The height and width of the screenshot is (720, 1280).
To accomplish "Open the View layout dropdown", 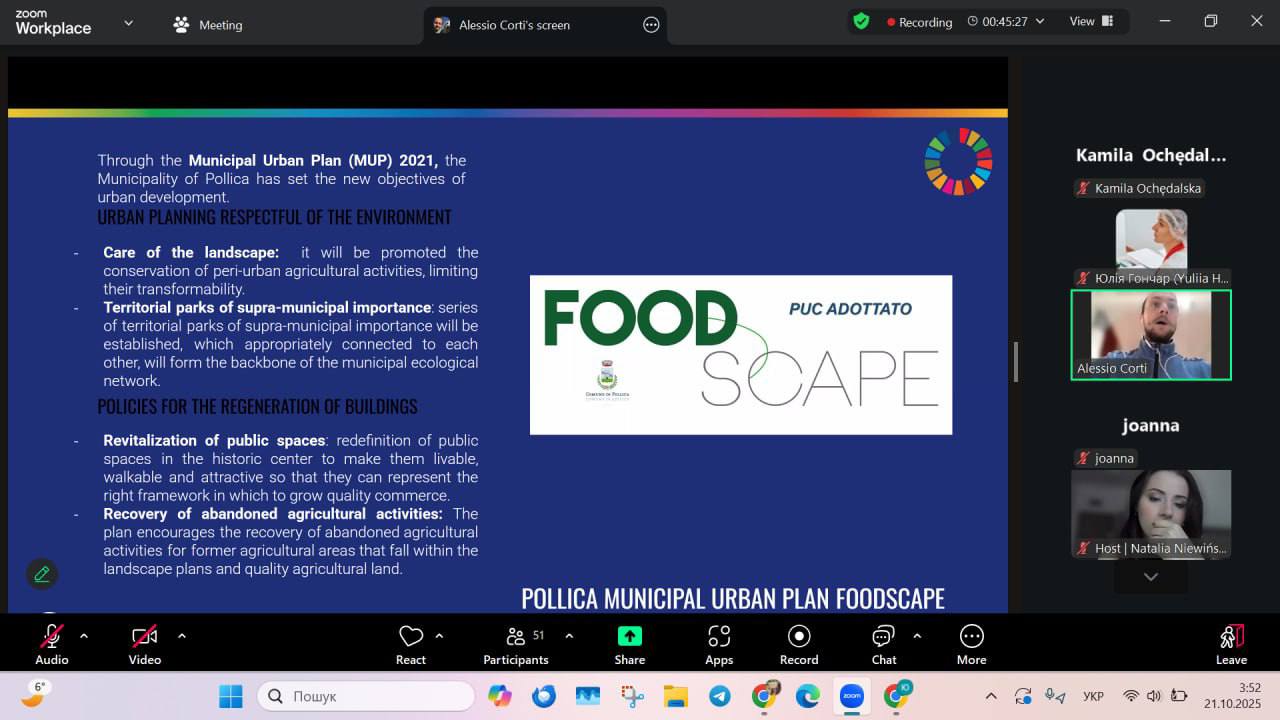I will [x=1092, y=21].
